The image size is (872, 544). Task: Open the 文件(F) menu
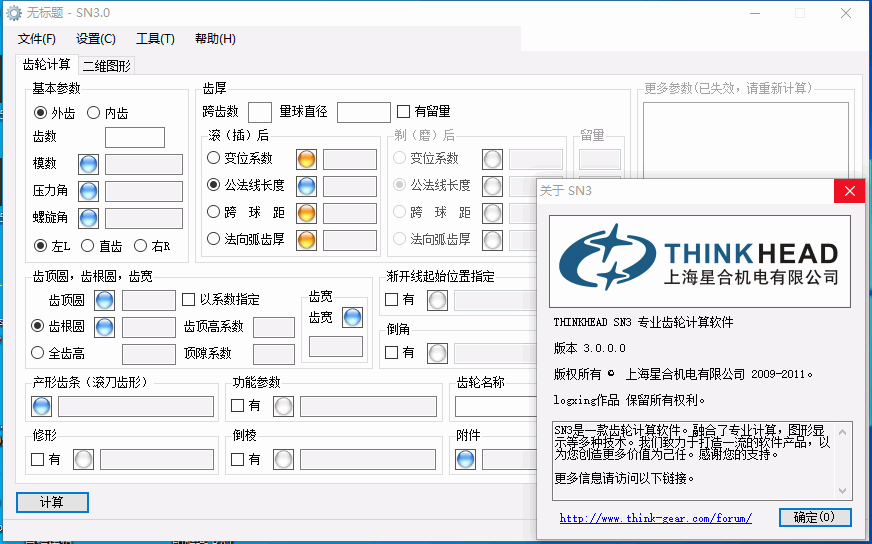click(x=37, y=39)
